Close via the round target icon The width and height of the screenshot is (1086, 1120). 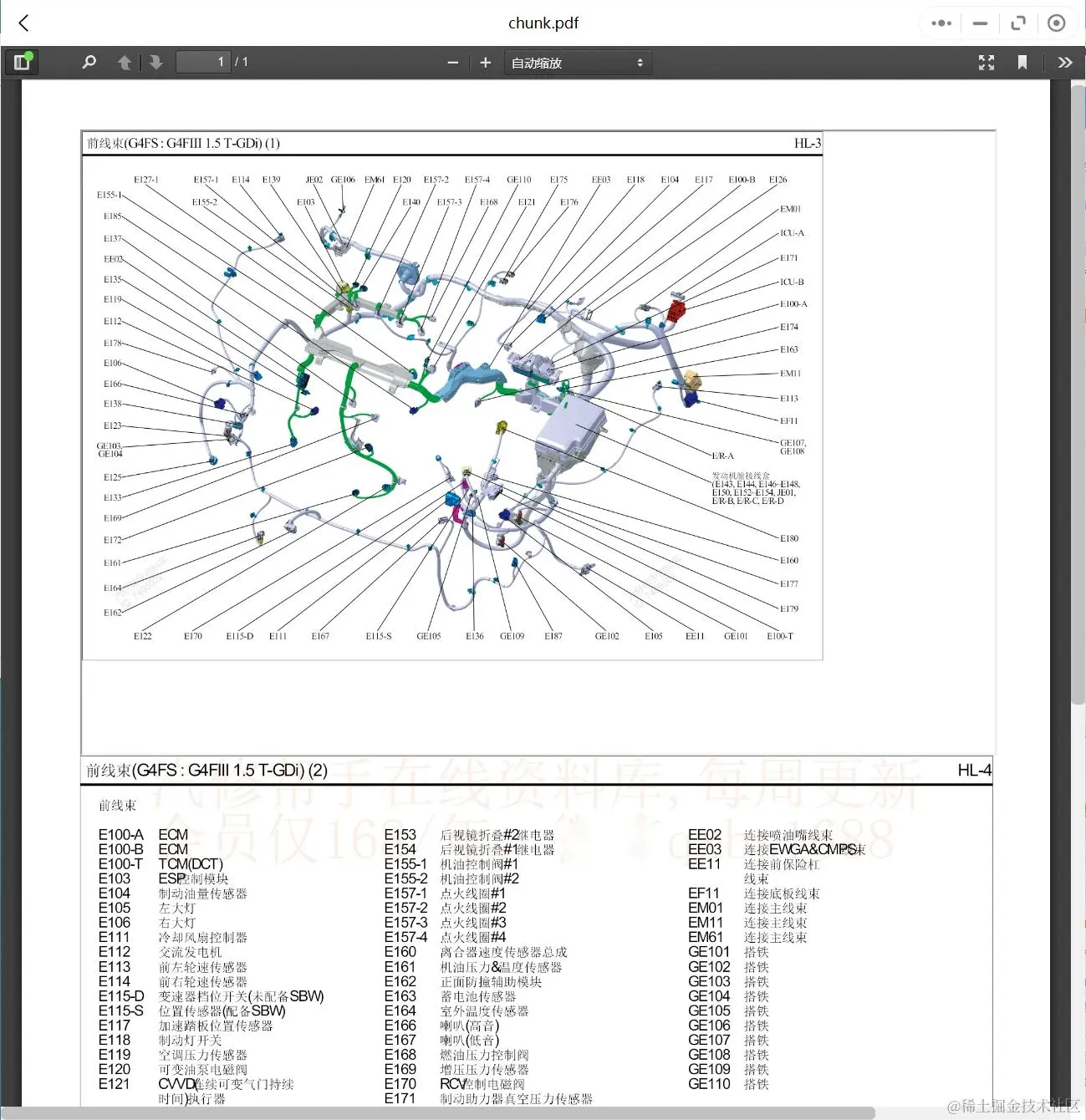(1056, 23)
